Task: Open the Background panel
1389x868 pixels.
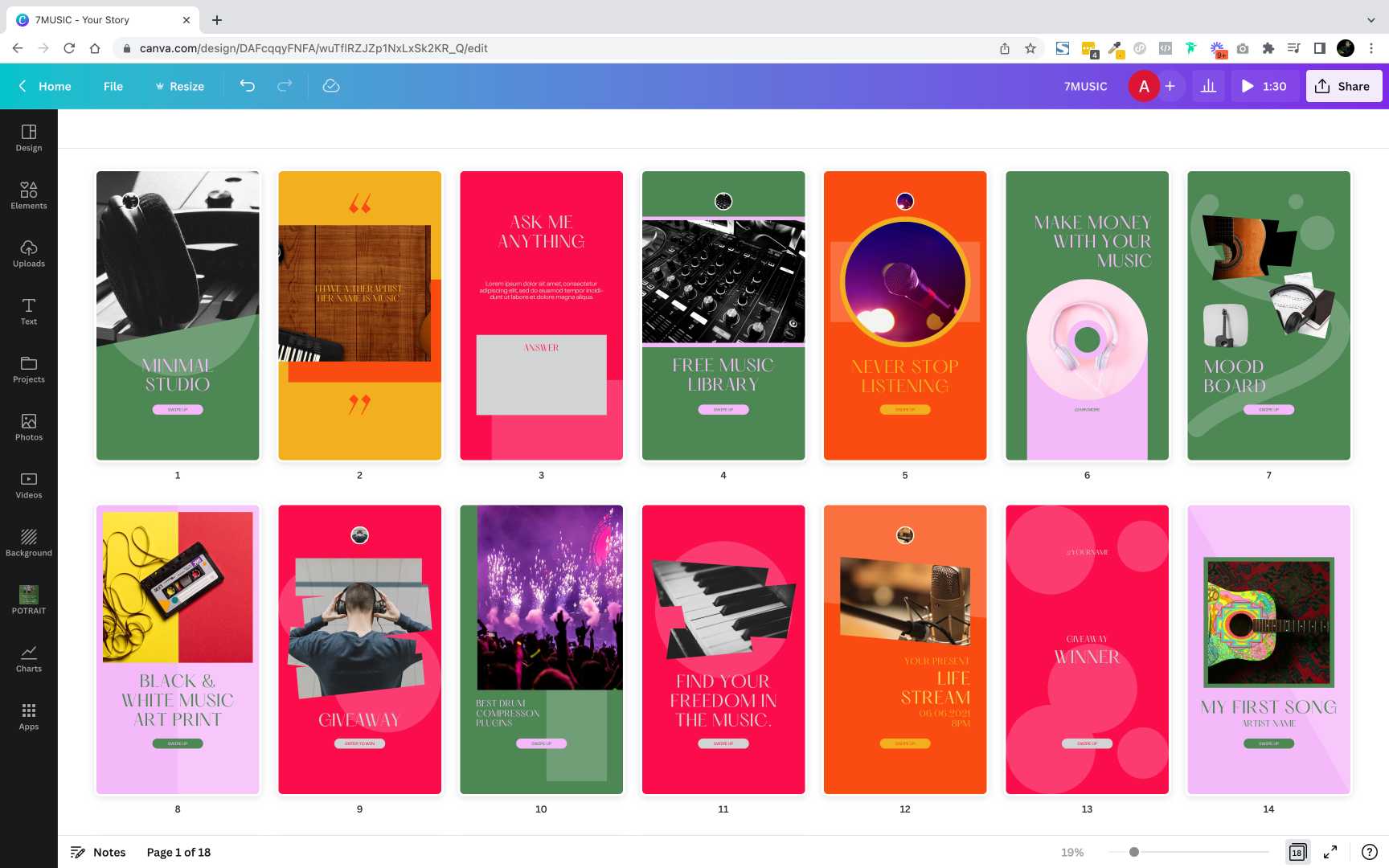Action: 29,542
